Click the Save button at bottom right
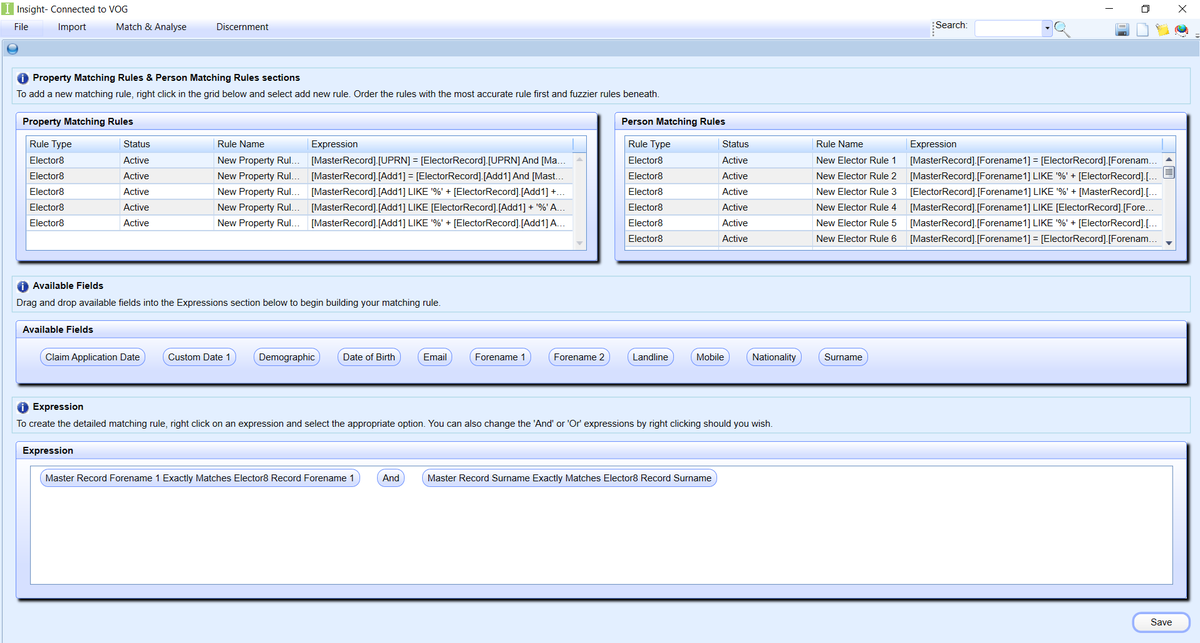The height and width of the screenshot is (643, 1200). pos(1160,622)
